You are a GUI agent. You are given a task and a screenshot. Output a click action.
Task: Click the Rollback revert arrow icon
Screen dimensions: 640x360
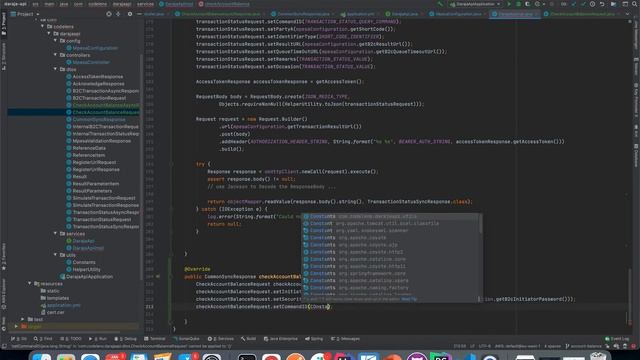click(x=602, y=4)
